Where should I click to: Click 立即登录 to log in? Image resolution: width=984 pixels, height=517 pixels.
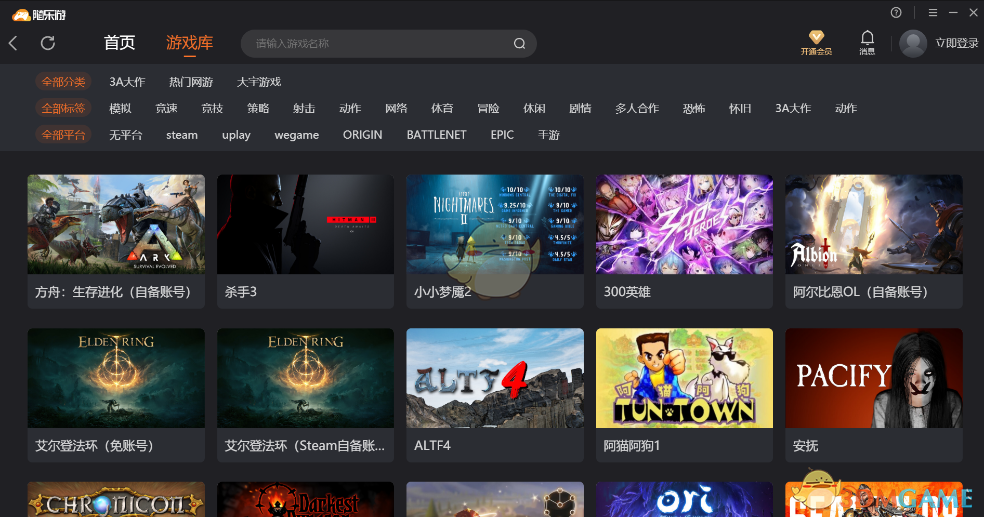[956, 43]
